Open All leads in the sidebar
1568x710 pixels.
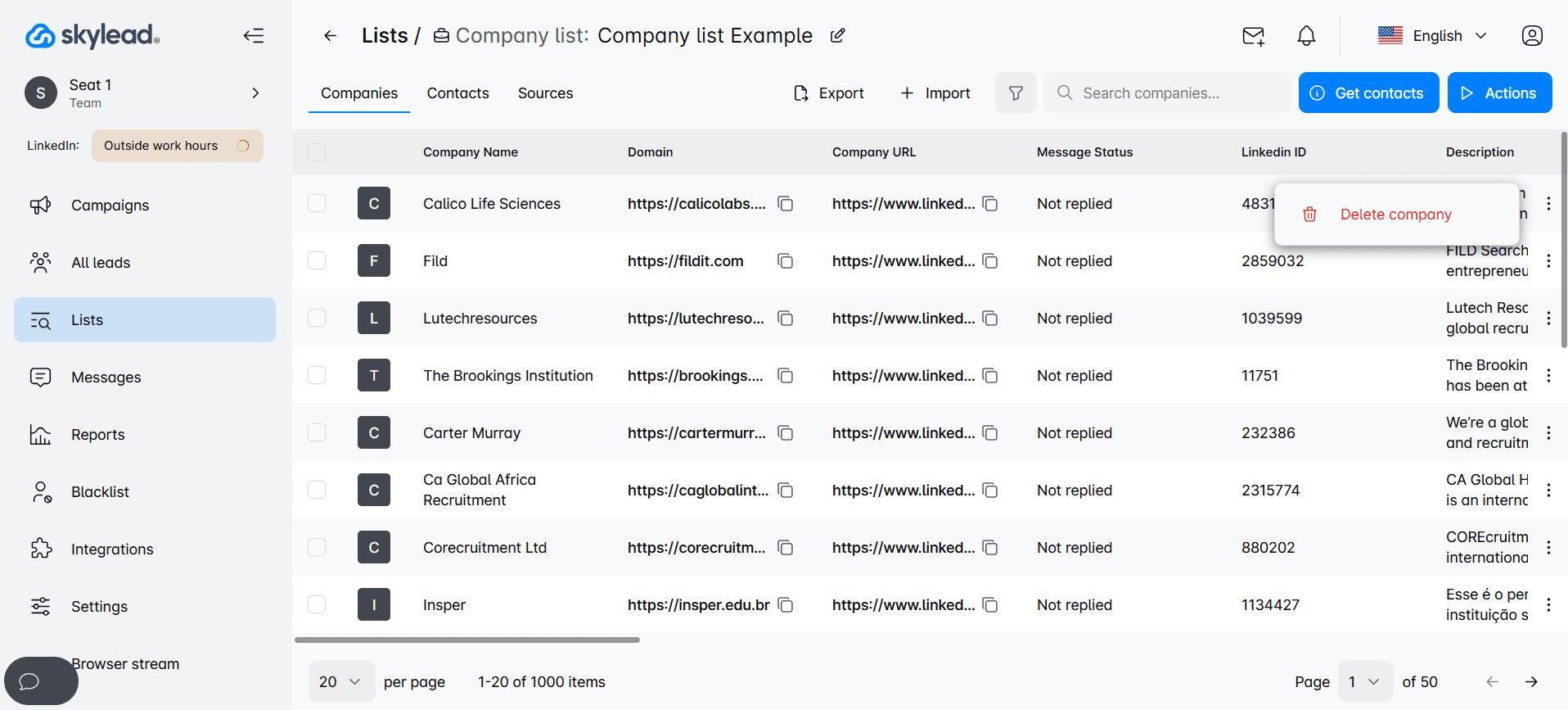point(145,263)
